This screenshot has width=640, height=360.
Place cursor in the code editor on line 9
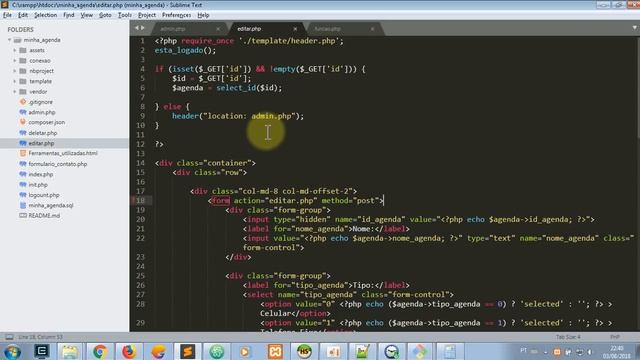(238, 116)
